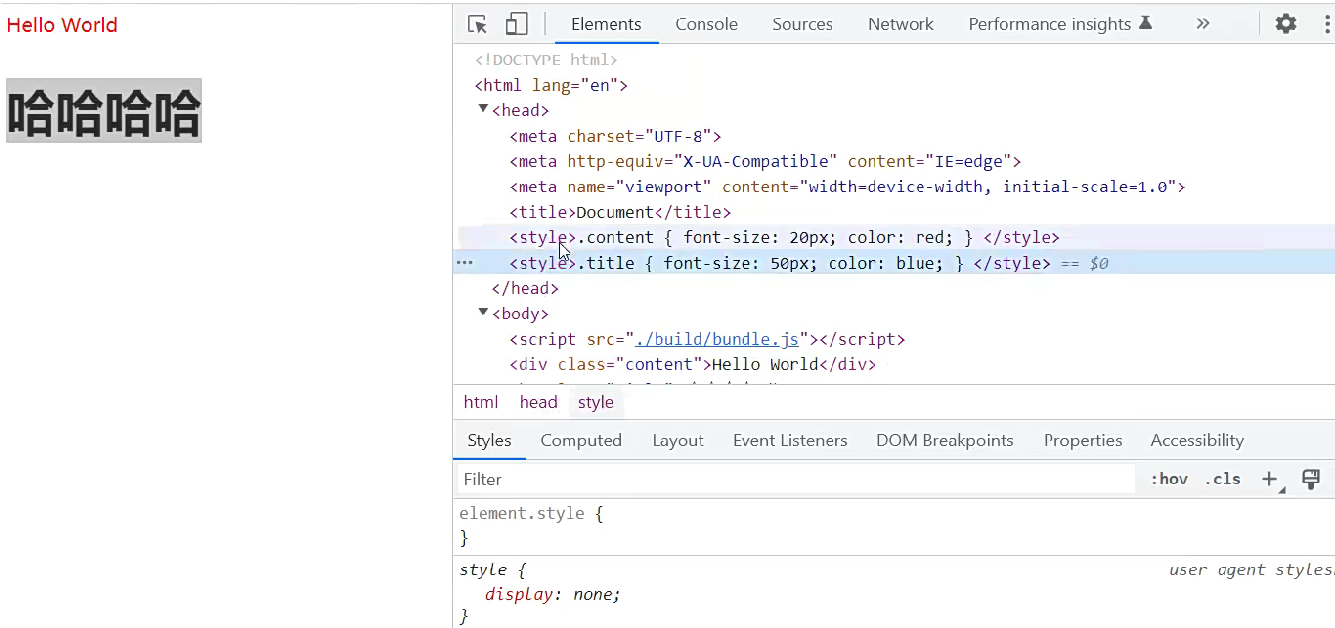Image resolution: width=1335 pixels, height=628 pixels.
Task: Select the html breadcrumb
Action: pyautogui.click(x=481, y=402)
